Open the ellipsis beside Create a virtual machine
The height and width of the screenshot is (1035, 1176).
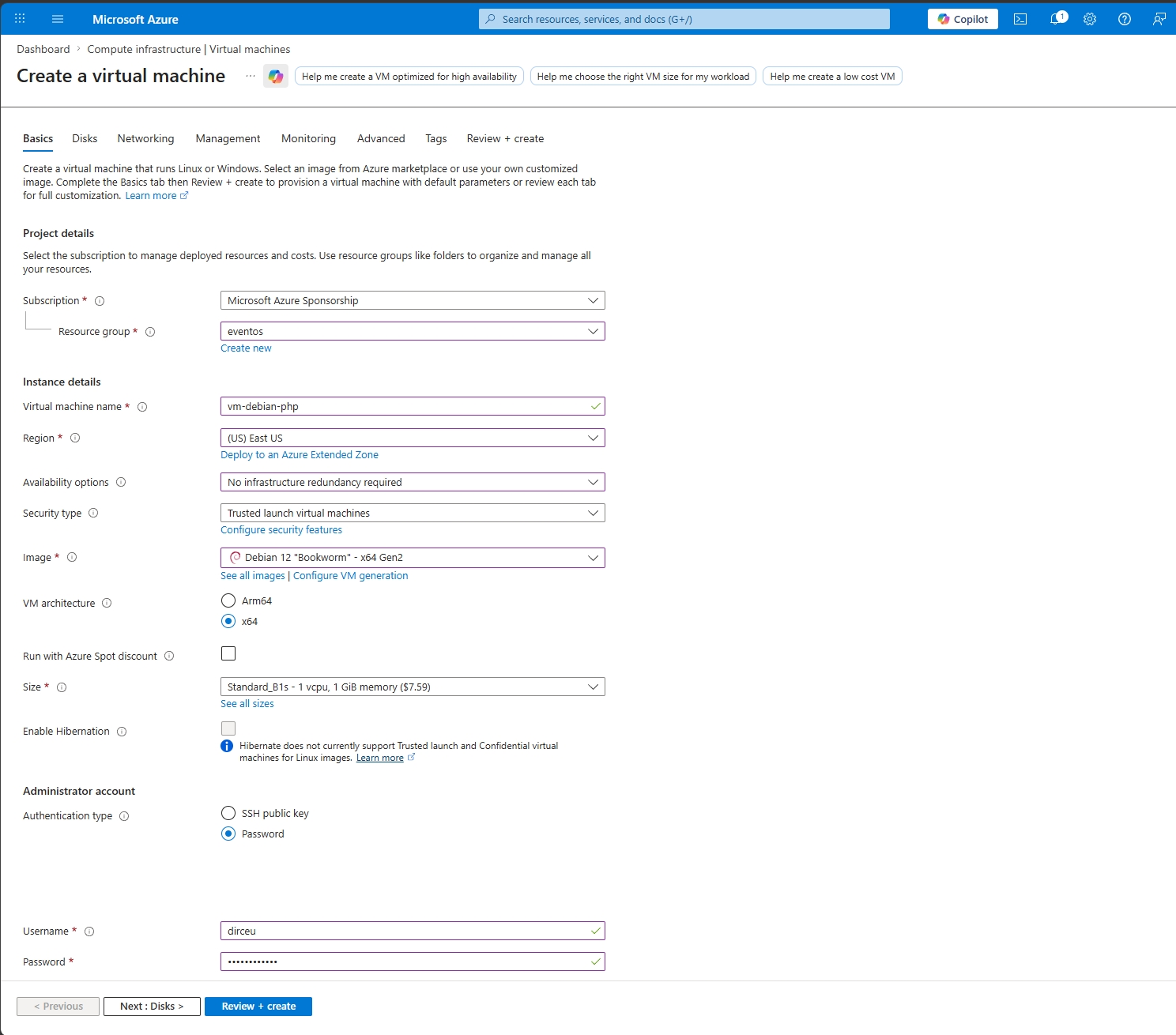click(251, 76)
